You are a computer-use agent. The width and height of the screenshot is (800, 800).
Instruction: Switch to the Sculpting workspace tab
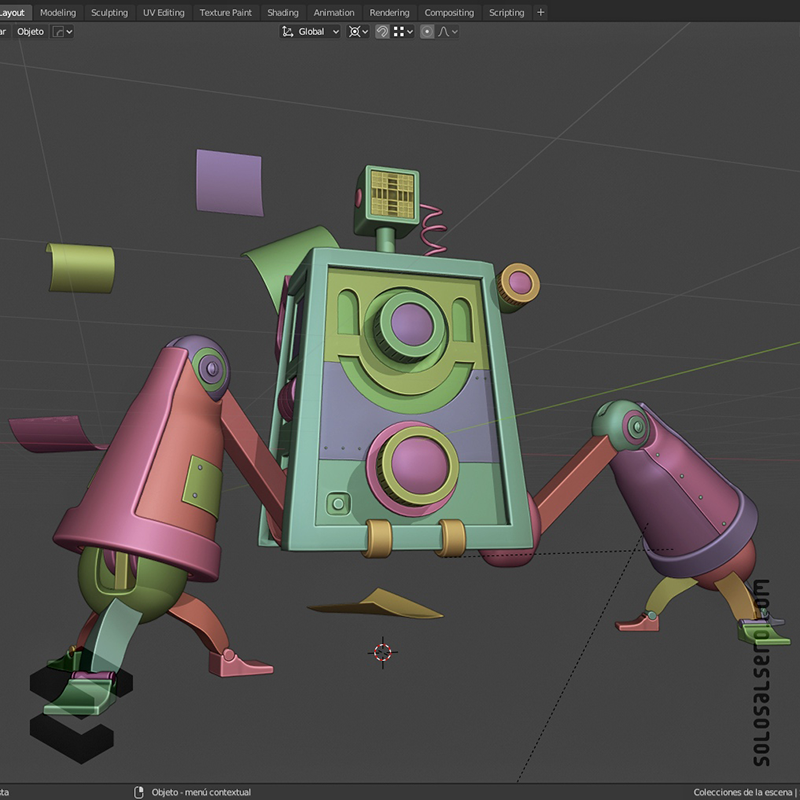coord(109,12)
